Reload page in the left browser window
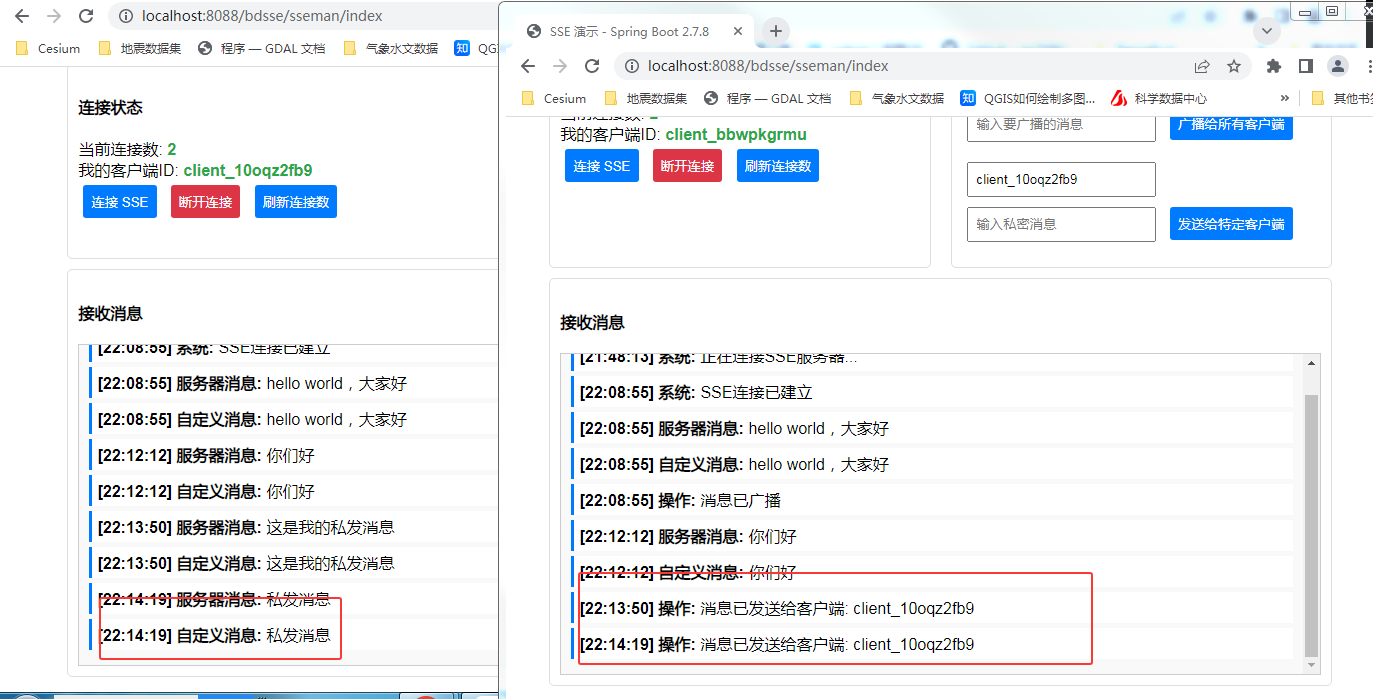Screen dimensions: 1373x699 [86, 16]
